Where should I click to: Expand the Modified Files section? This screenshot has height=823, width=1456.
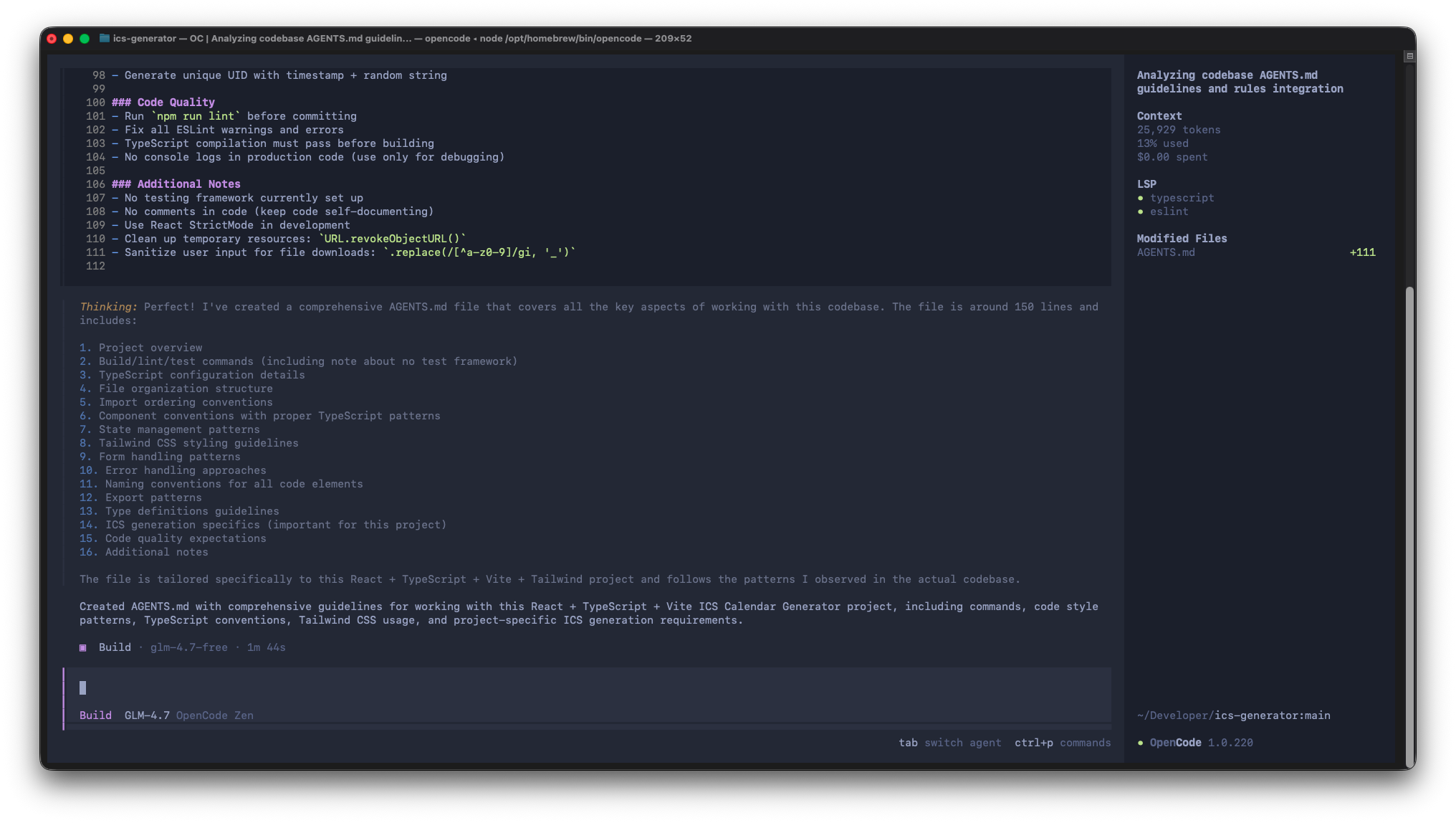click(1182, 238)
